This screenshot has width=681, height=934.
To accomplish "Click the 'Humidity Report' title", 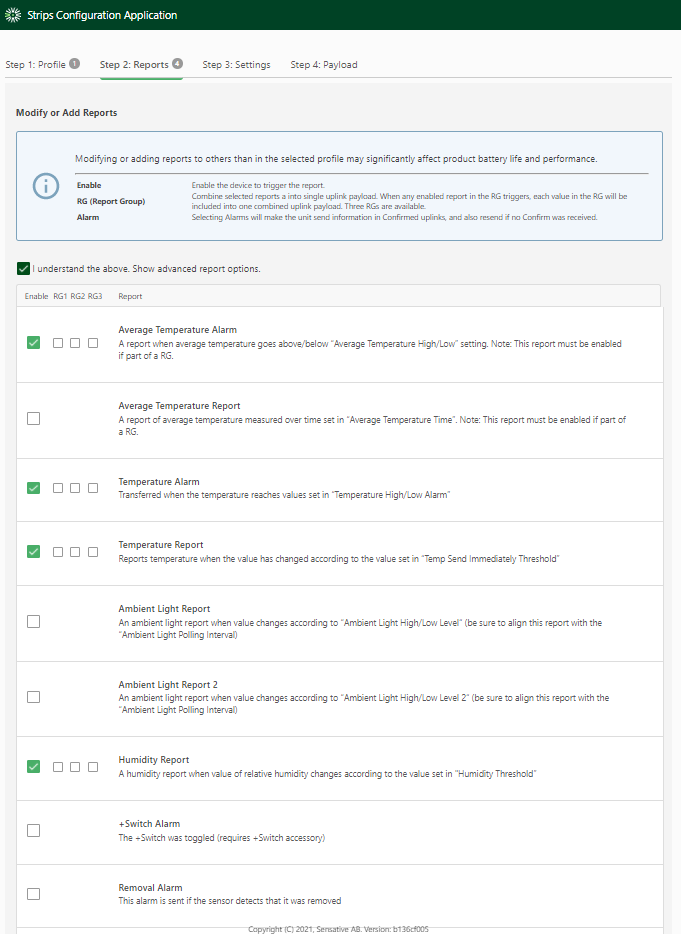I will tap(154, 760).
